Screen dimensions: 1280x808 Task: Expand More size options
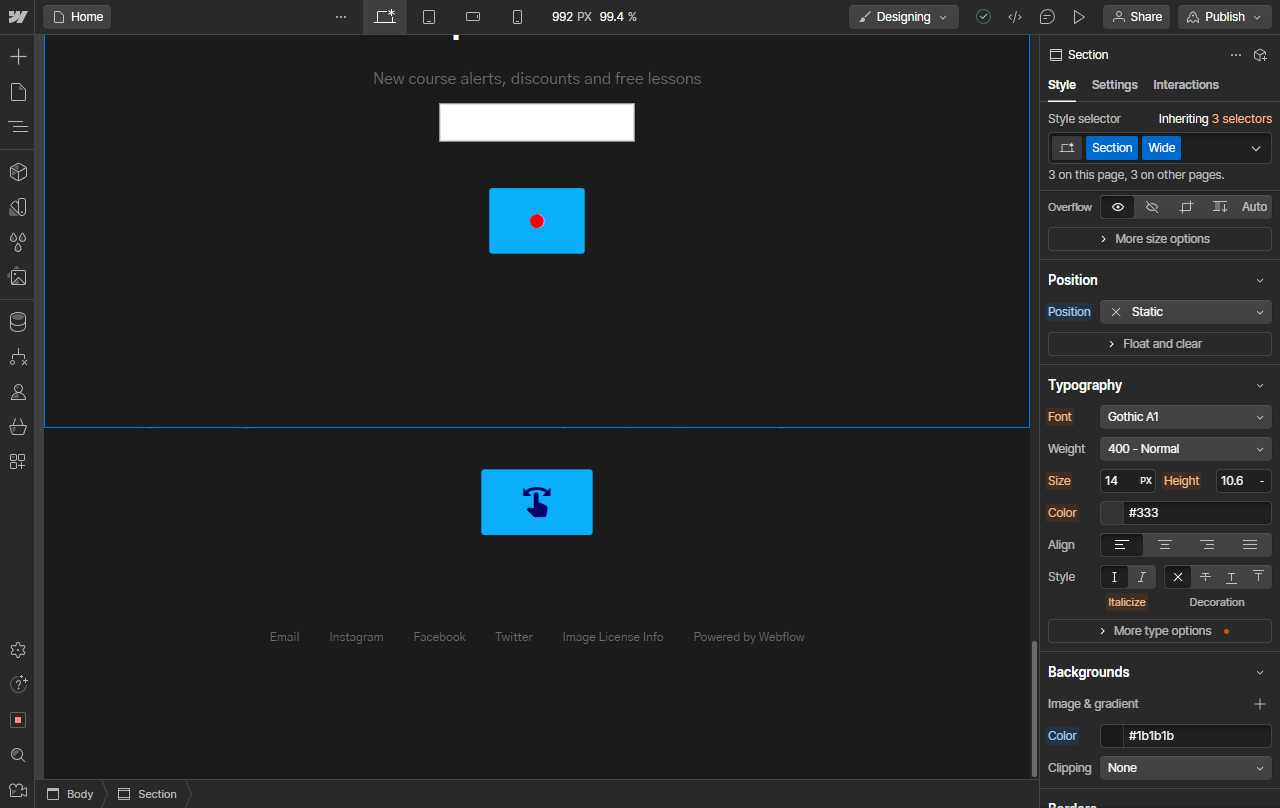1160,239
